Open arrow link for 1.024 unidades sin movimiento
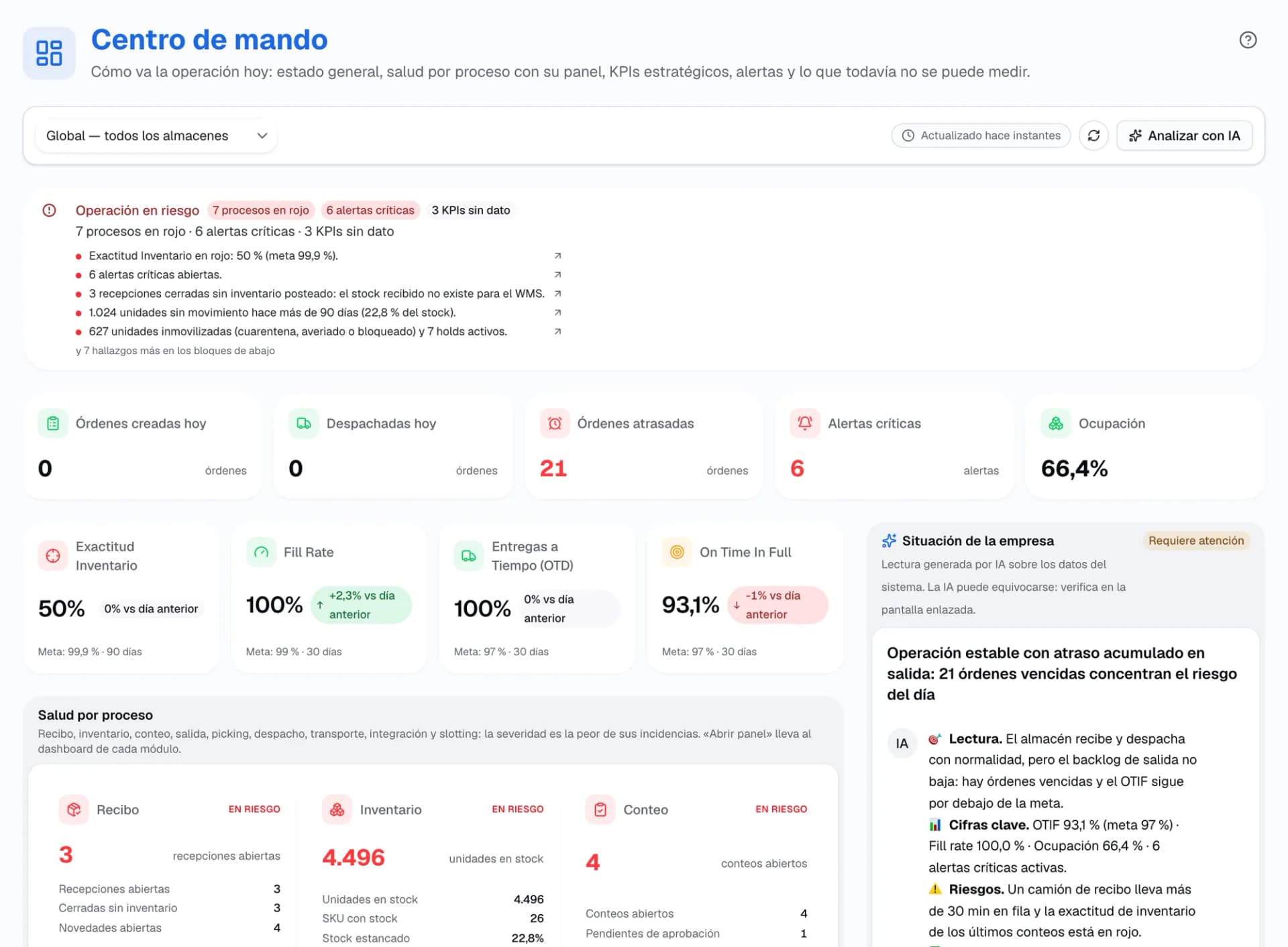The height and width of the screenshot is (947, 1288). (557, 313)
